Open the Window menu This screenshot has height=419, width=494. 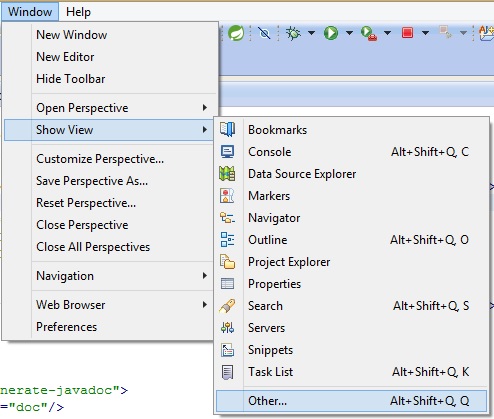30,12
